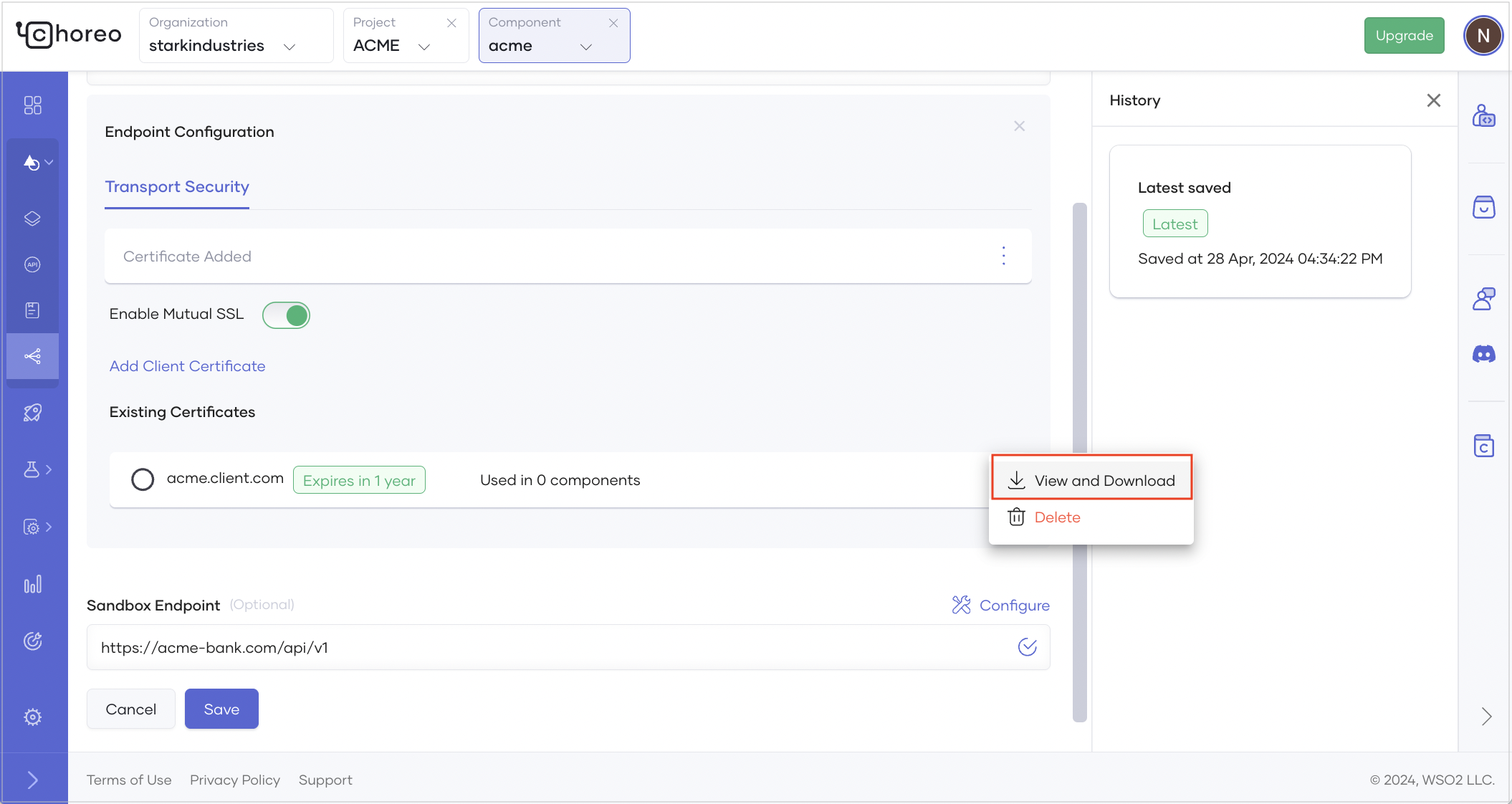Switch to Transport Security tab
This screenshot has width=1512, height=804.
[x=177, y=187]
